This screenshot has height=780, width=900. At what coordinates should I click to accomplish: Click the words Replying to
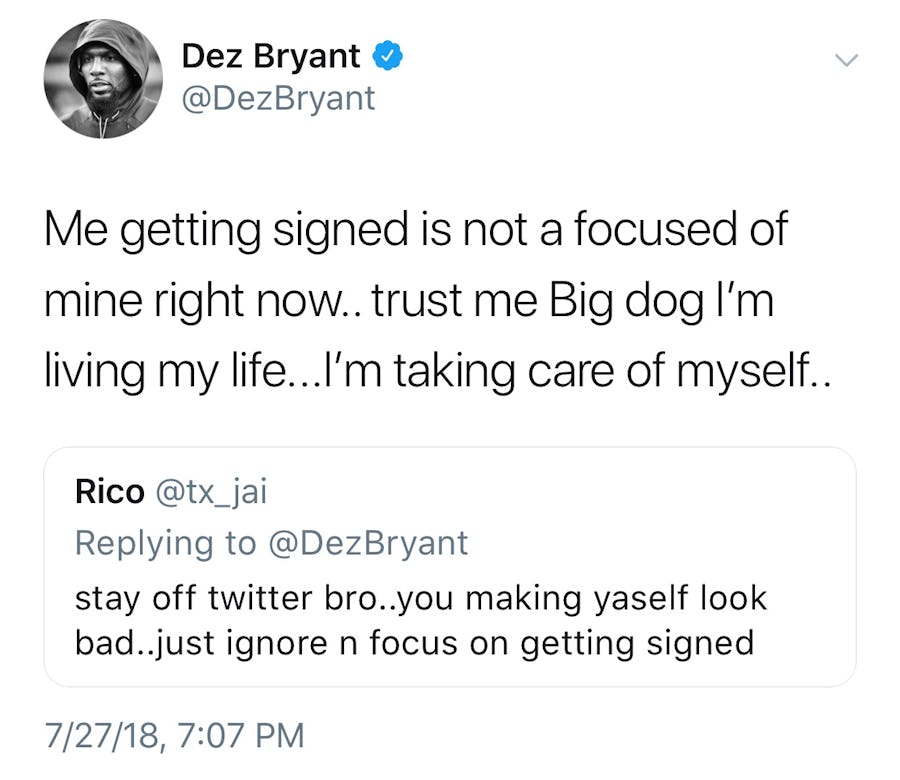point(165,543)
